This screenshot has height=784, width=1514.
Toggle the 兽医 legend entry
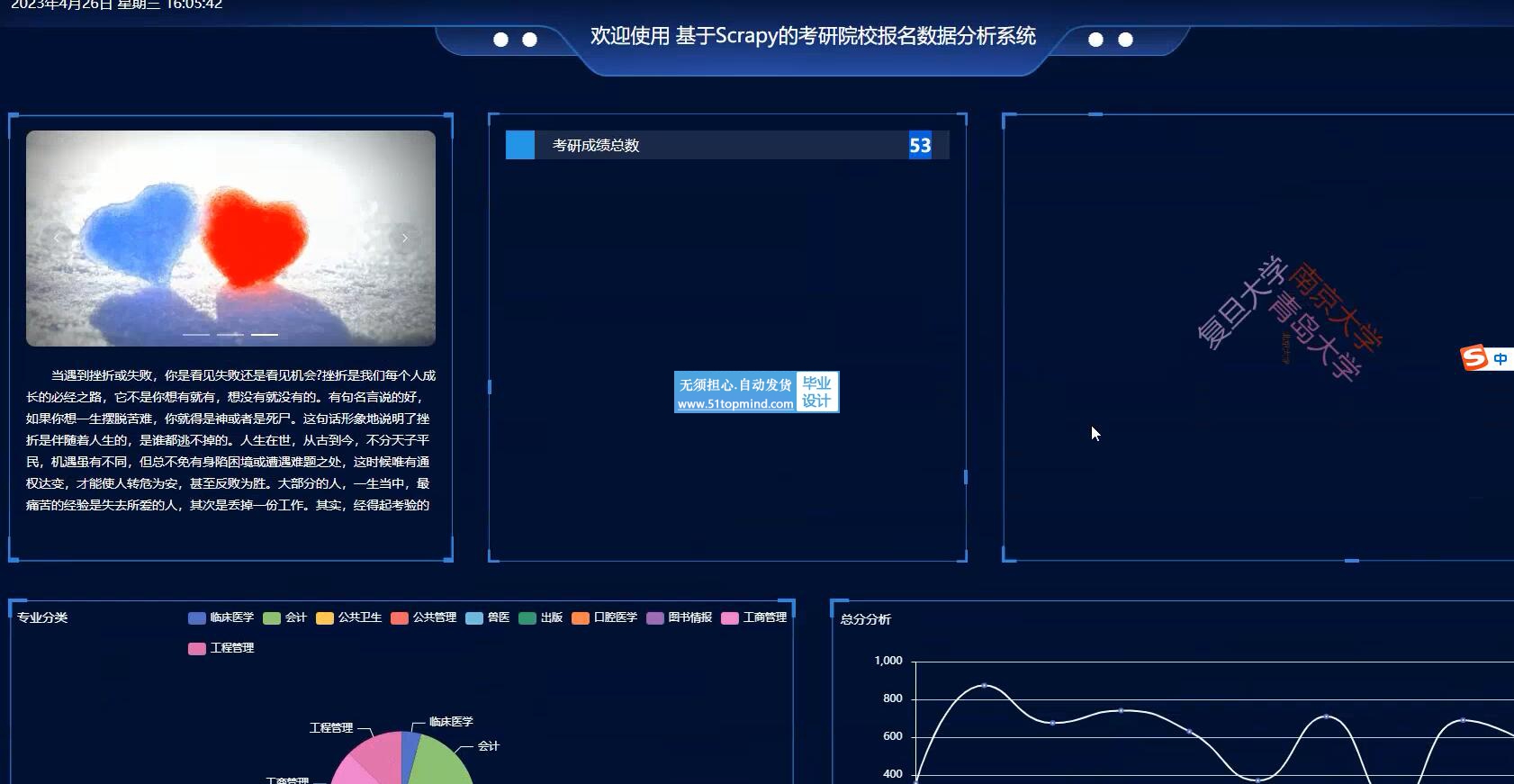(488, 617)
